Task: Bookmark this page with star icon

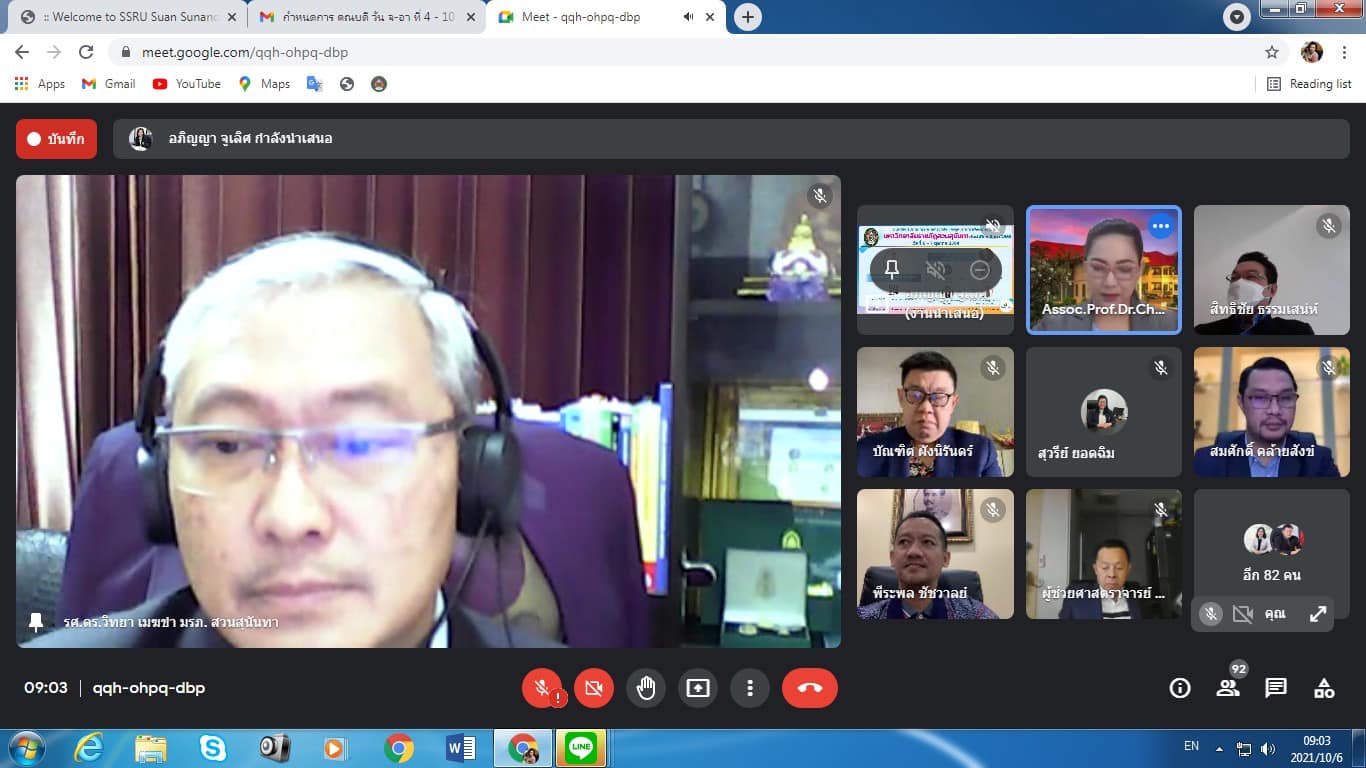Action: pos(1272,52)
